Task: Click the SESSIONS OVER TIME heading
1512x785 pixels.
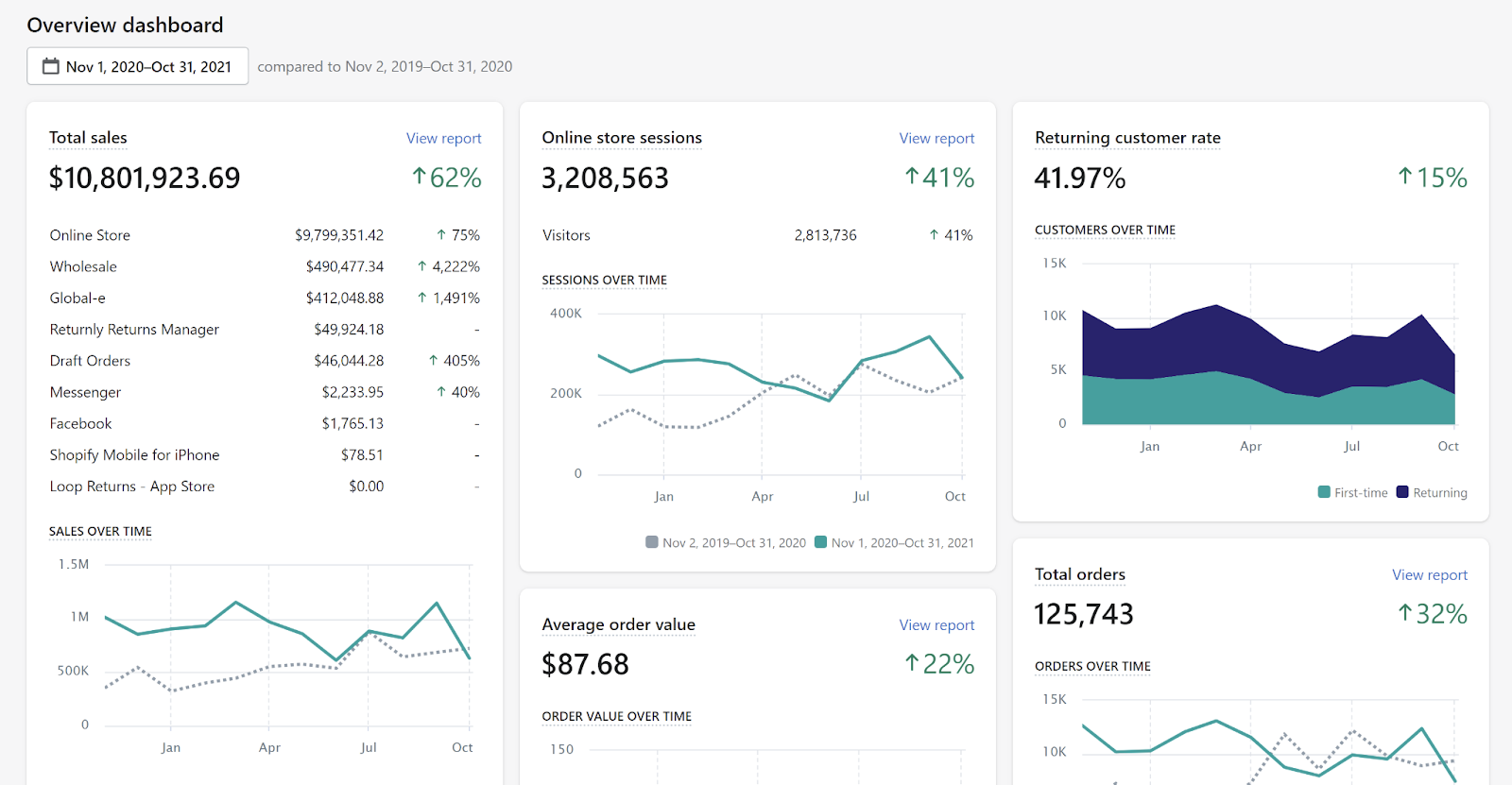Action: (x=604, y=281)
